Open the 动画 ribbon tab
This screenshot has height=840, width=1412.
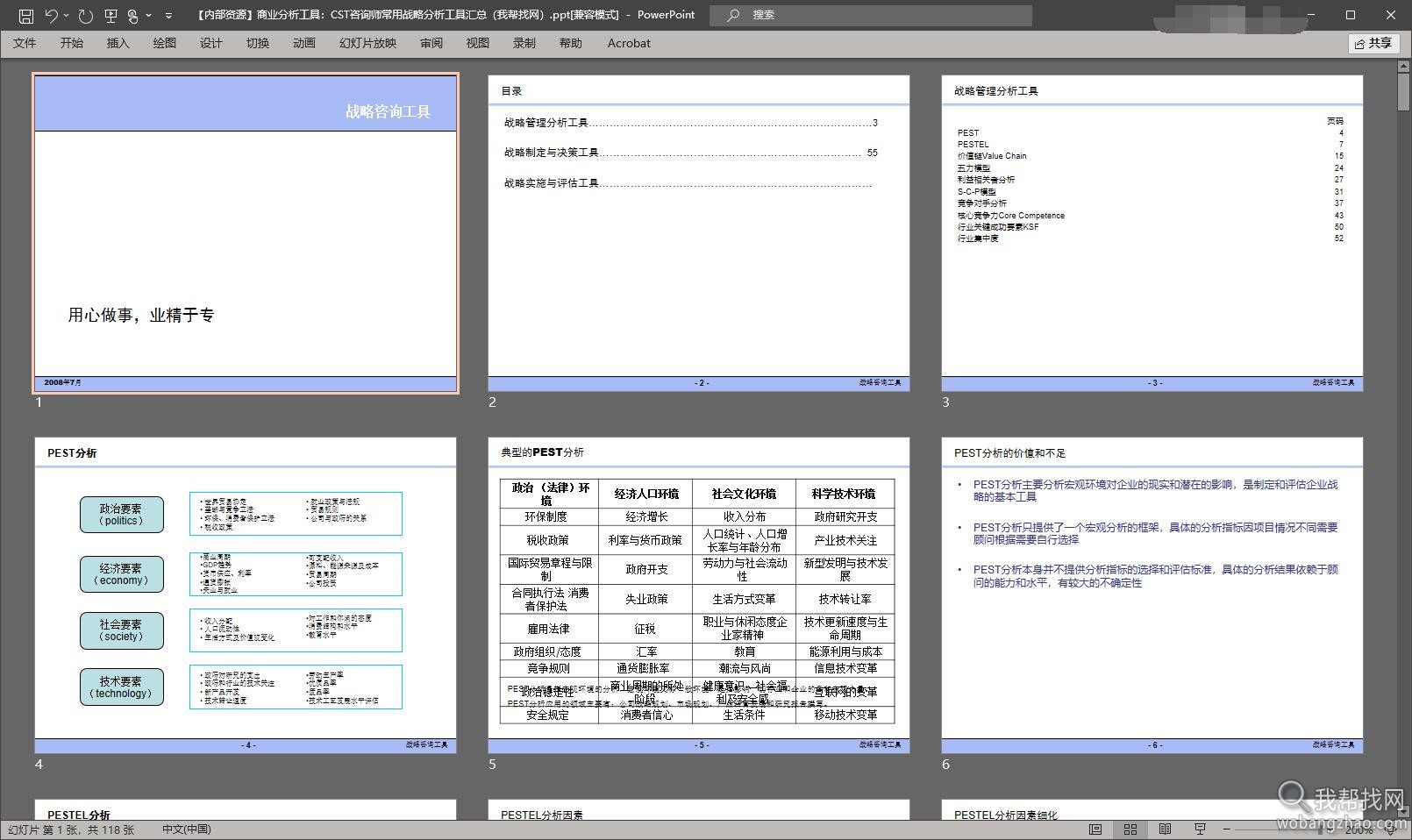(x=303, y=43)
